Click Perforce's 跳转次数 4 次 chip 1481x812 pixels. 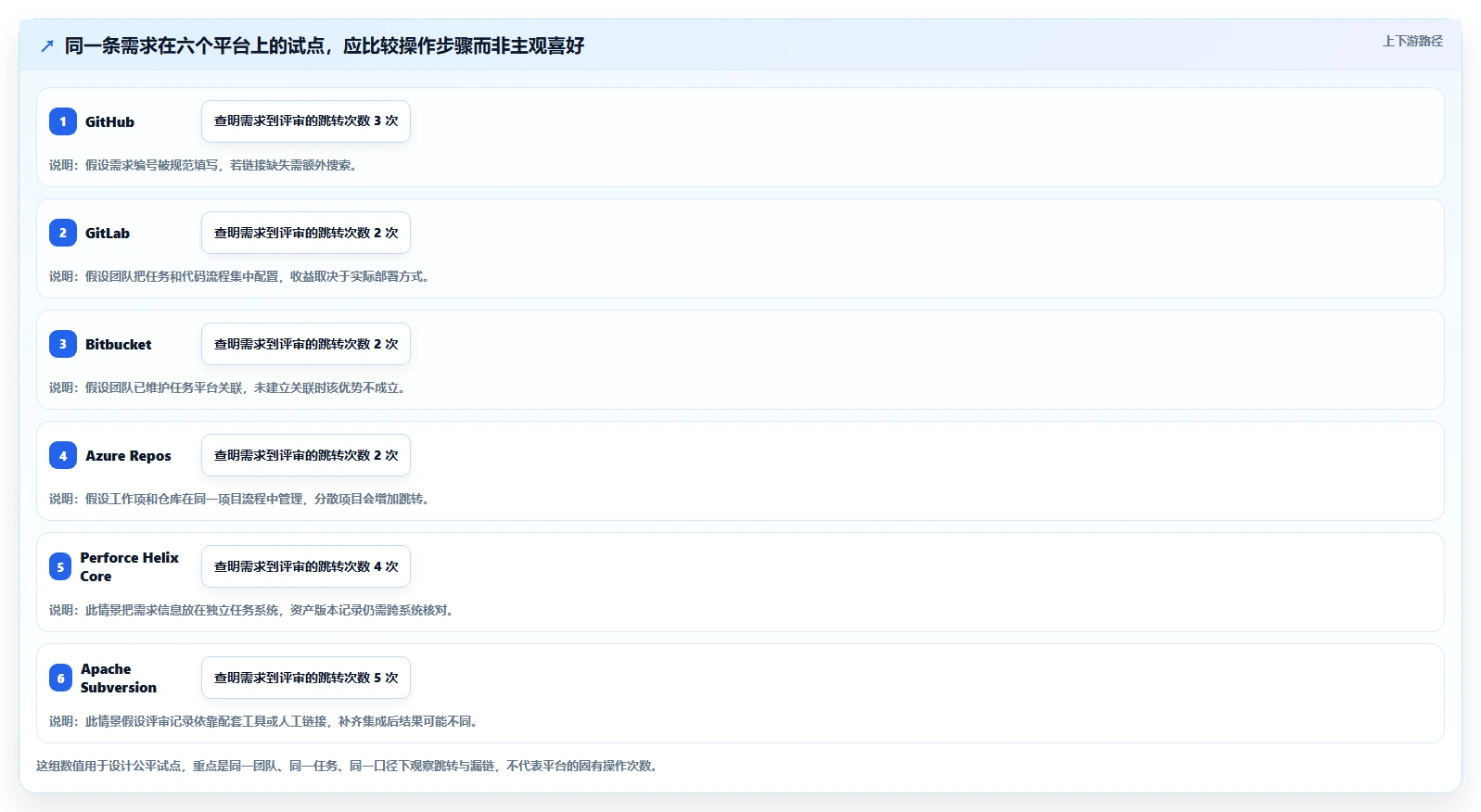pyautogui.click(x=306, y=566)
